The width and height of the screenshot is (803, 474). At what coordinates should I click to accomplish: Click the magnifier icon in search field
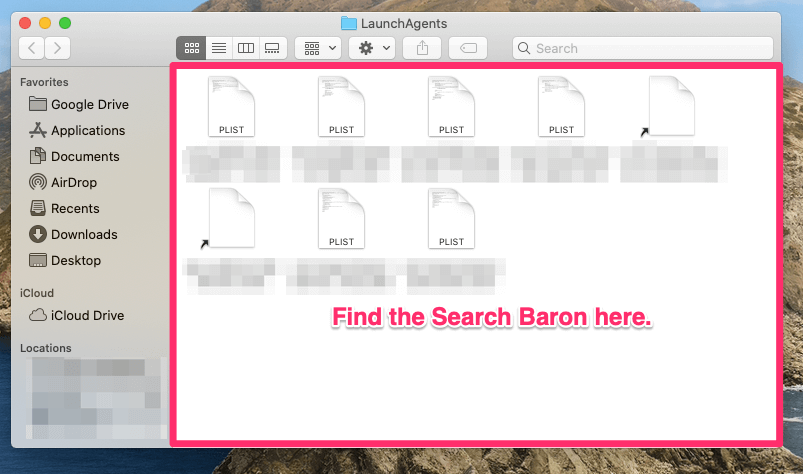point(524,48)
